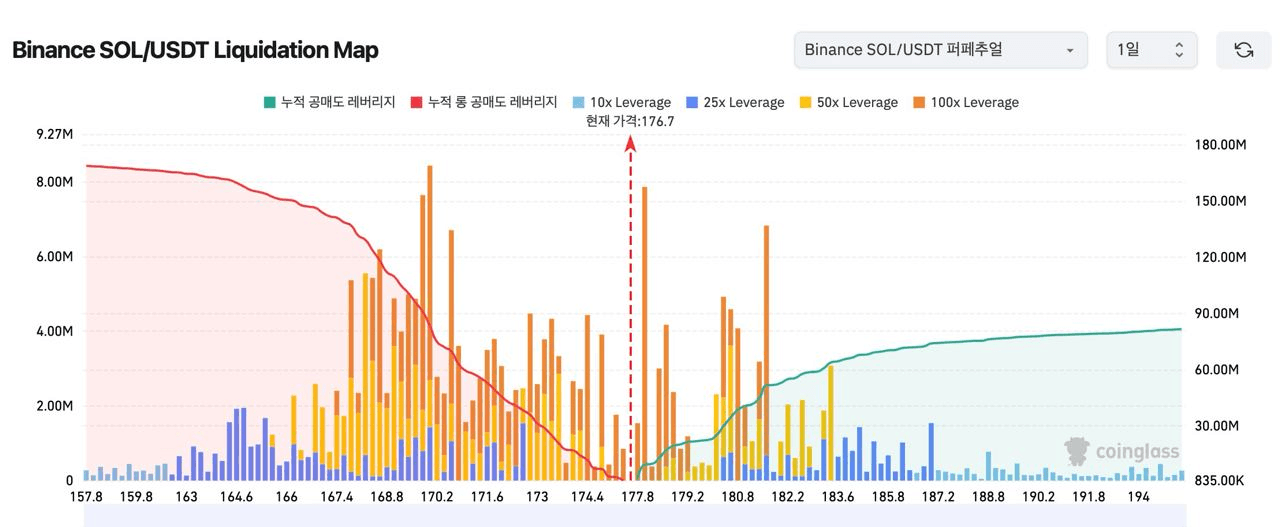Click the 120.00M right axis label
Image resolution: width=1280 pixels, height=527 pixels.
[x=1220, y=257]
